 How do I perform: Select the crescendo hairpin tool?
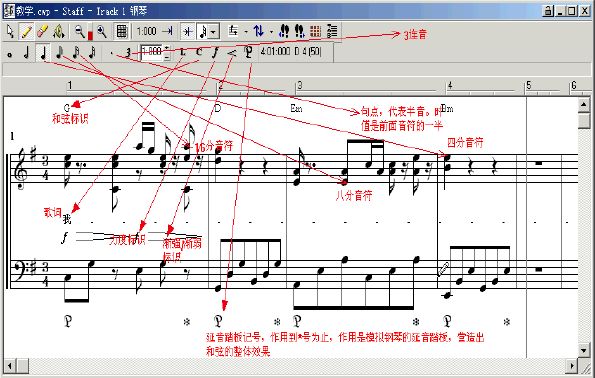coord(231,53)
